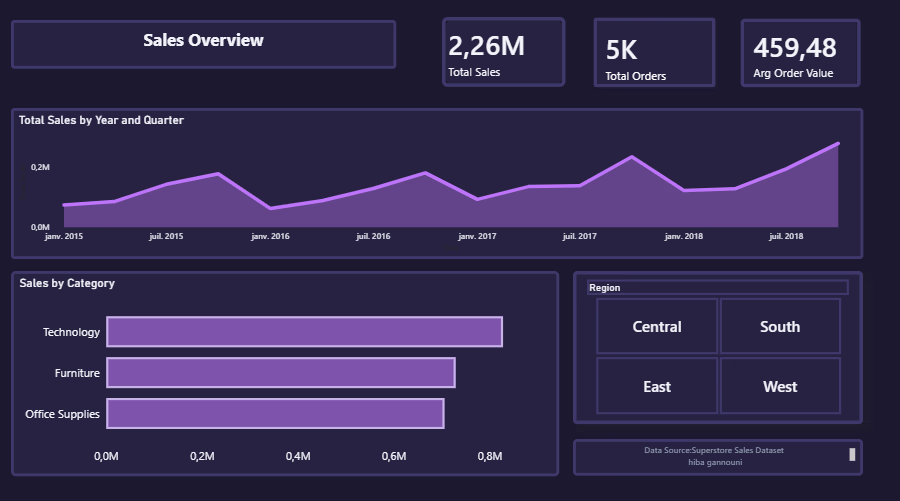
Task: Click the 'juil. 2015' axis label
Action: [166, 236]
